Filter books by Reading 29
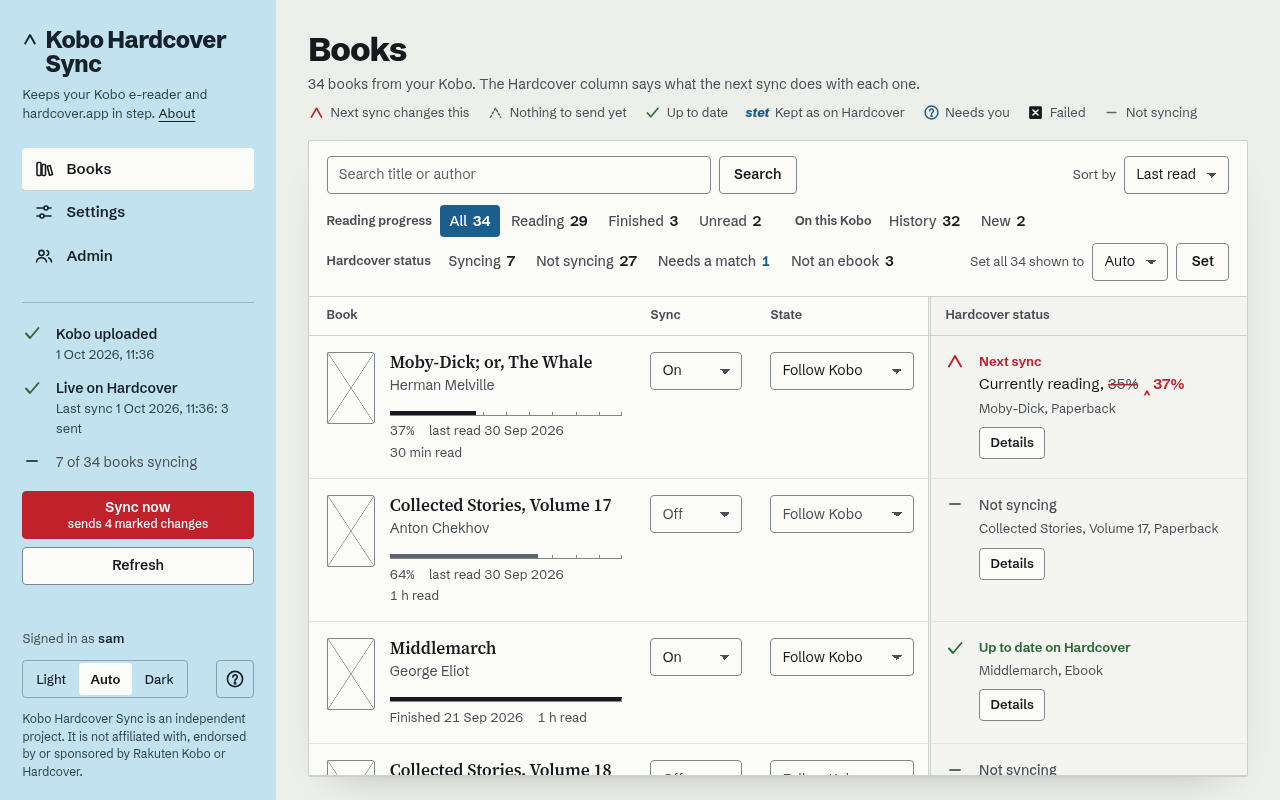The width and height of the screenshot is (1280, 800). point(549,221)
